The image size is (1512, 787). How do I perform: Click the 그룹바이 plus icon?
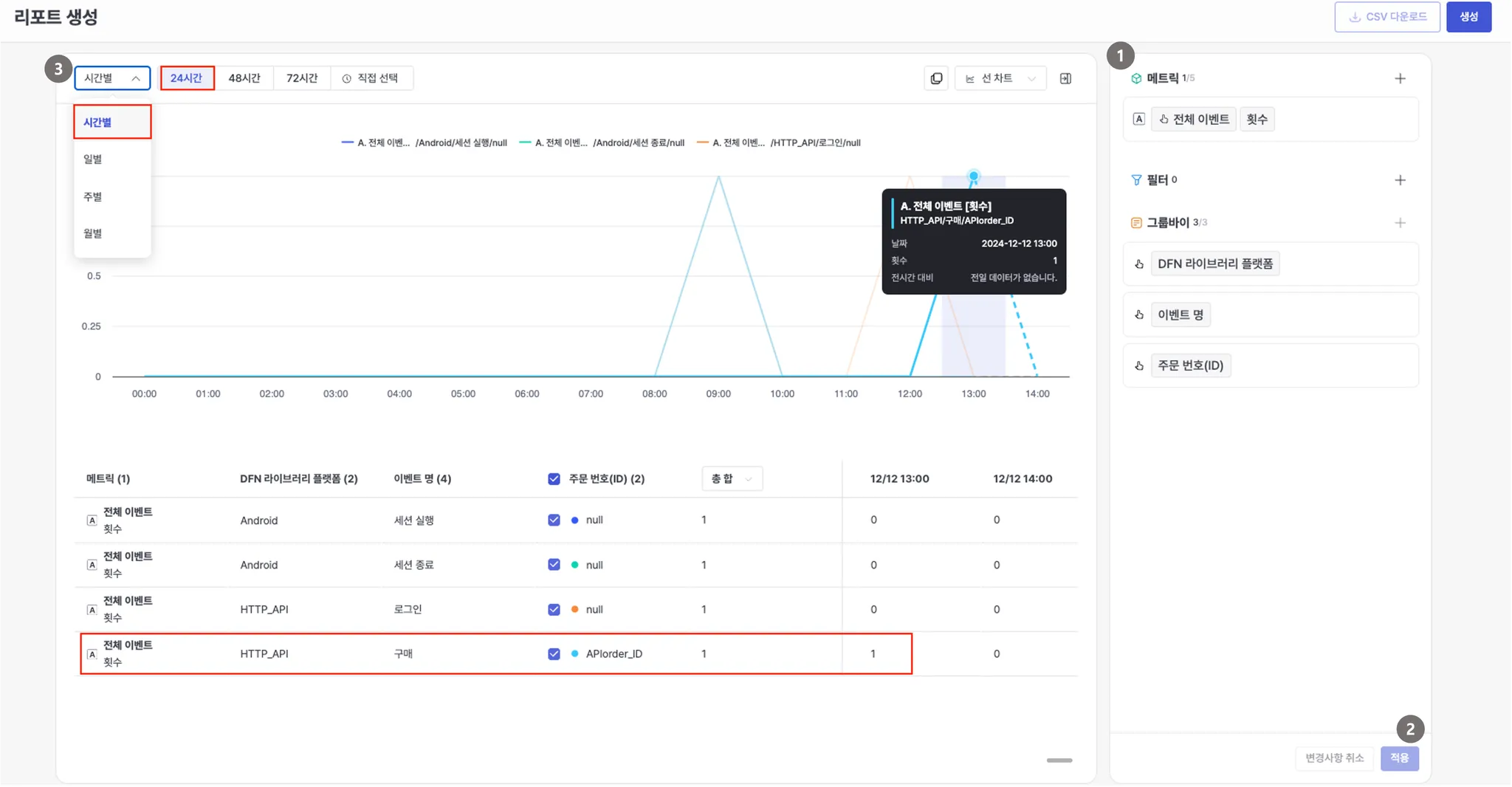(x=1400, y=223)
